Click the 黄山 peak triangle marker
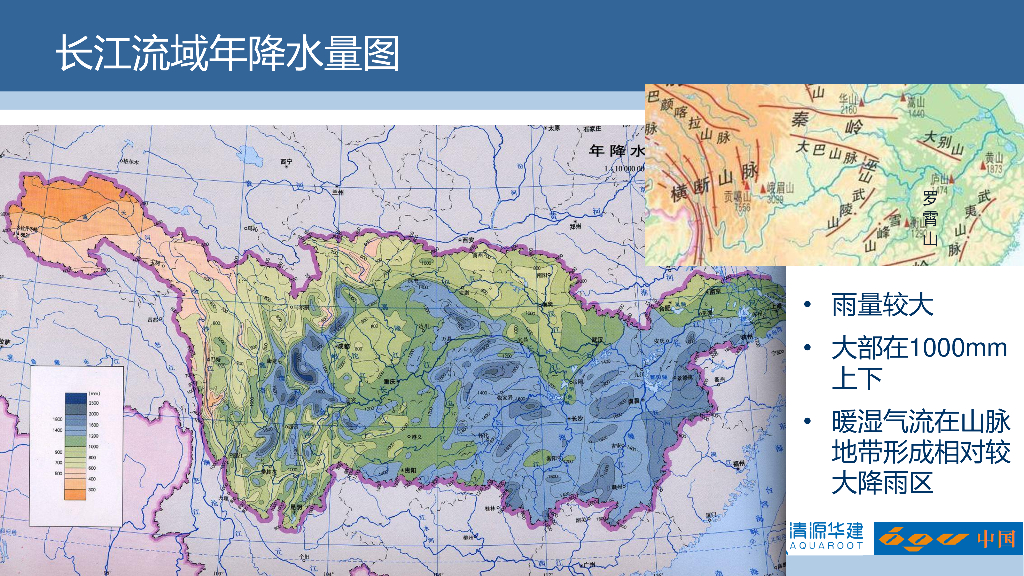The height and width of the screenshot is (576, 1024). [x=983, y=166]
